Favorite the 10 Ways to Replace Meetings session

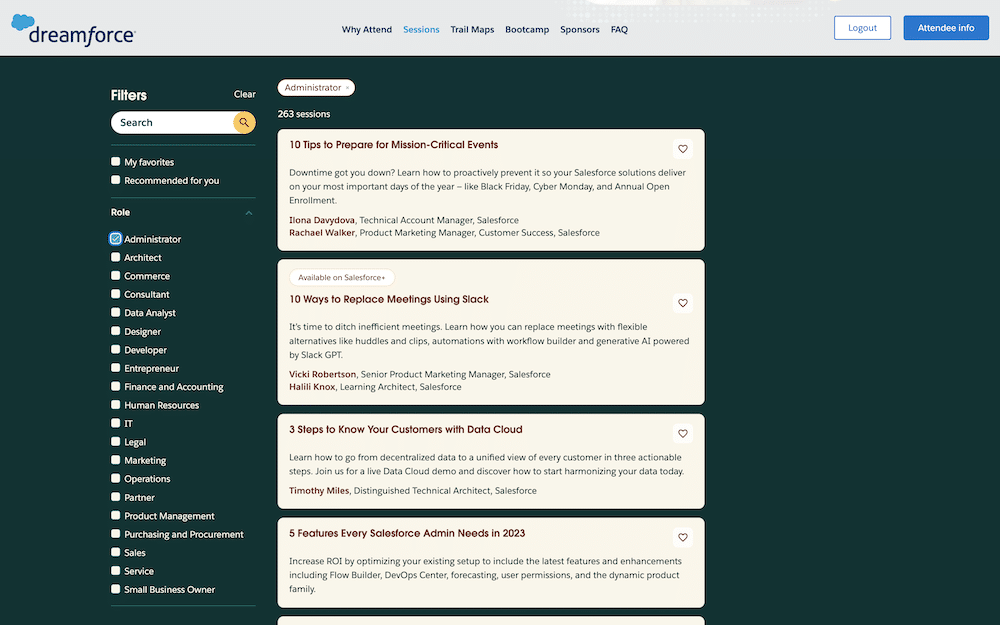click(x=682, y=303)
